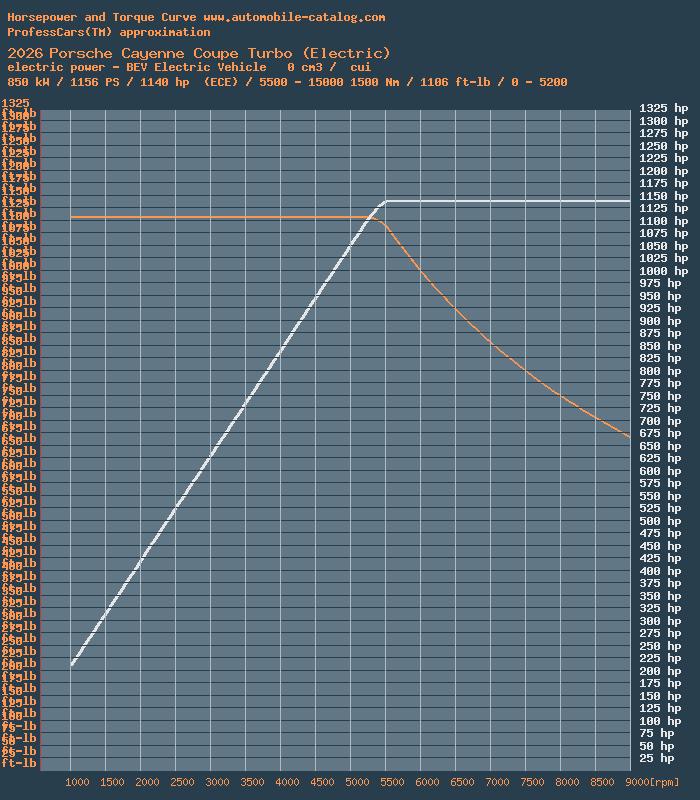Click the '1000' rpm axis label
700x800 pixels.
point(77,782)
